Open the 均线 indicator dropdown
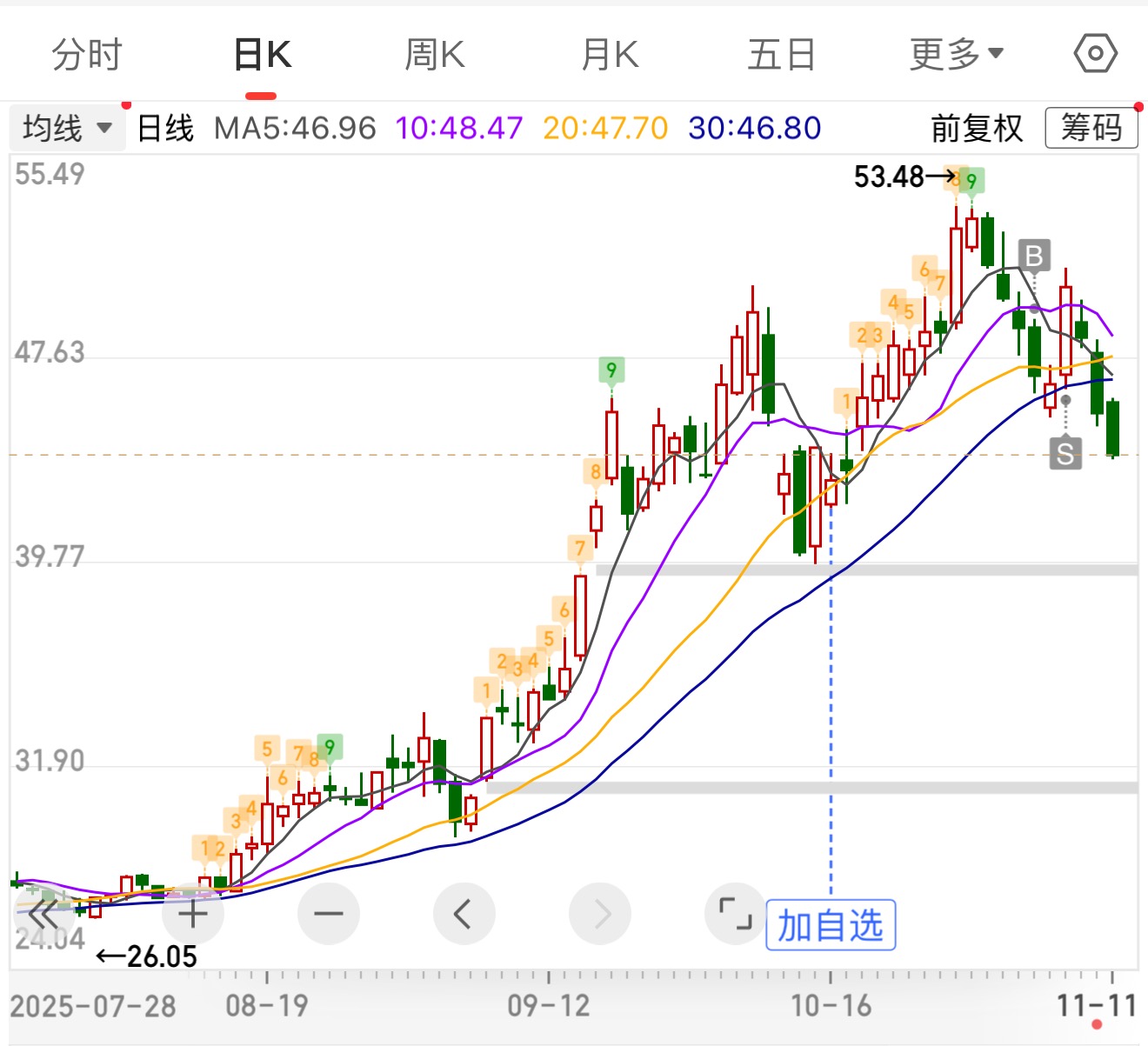1148x1046 pixels. click(x=67, y=129)
